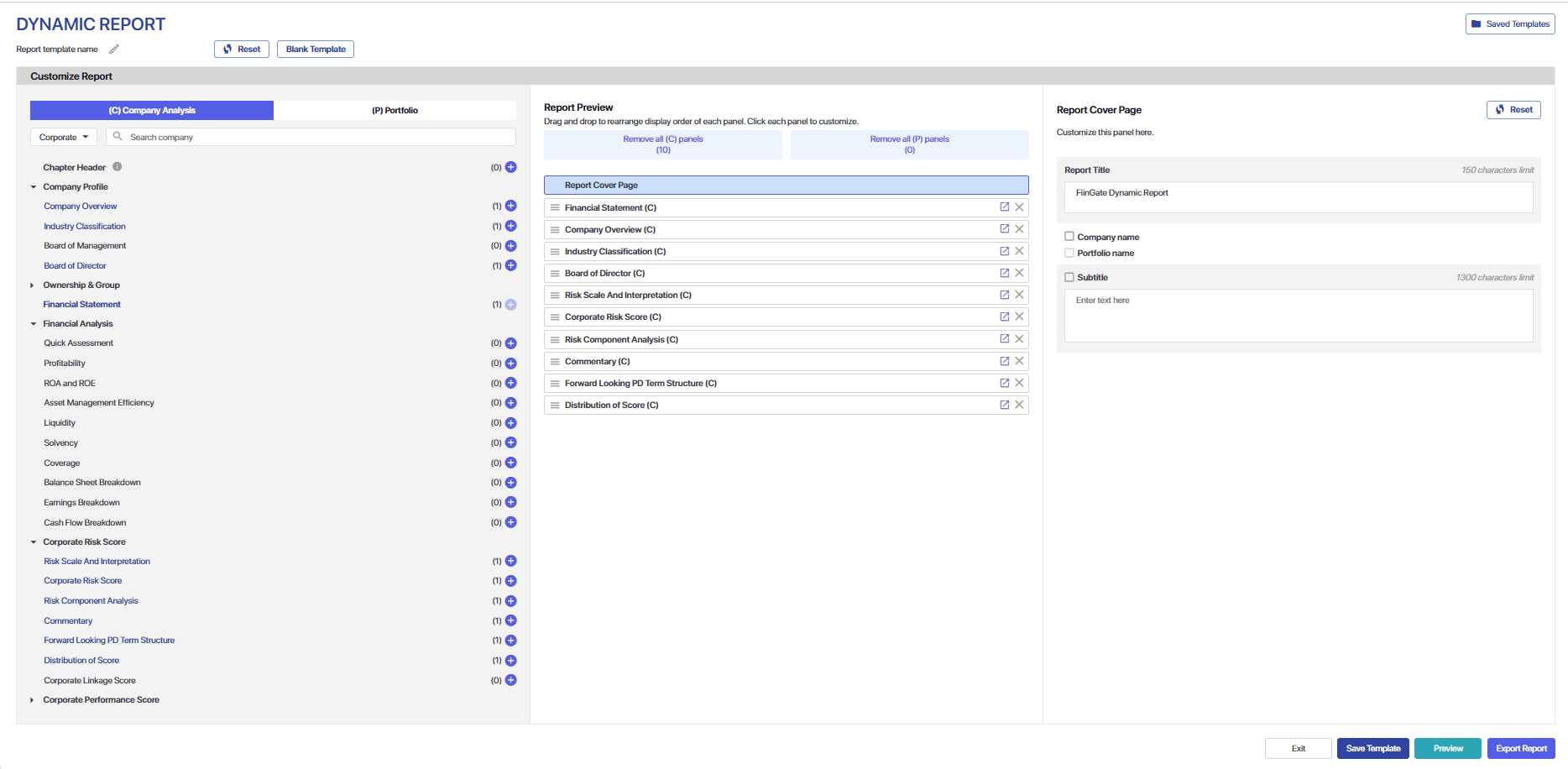
Task: Add Cash Flow Breakdown using plus icon
Action: click(510, 522)
